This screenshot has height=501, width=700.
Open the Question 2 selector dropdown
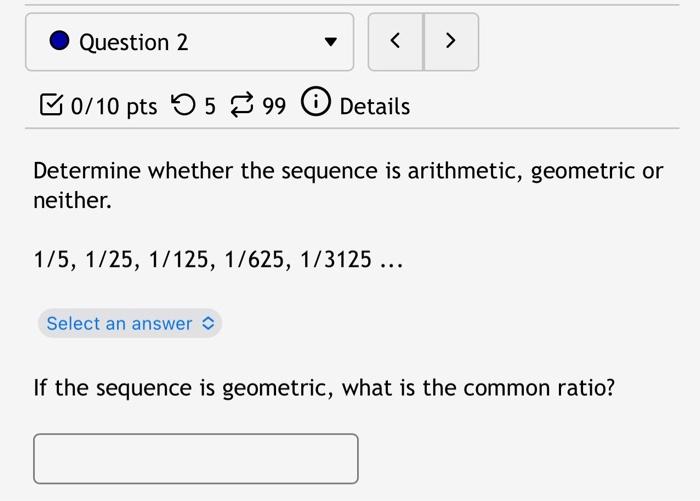[190, 42]
